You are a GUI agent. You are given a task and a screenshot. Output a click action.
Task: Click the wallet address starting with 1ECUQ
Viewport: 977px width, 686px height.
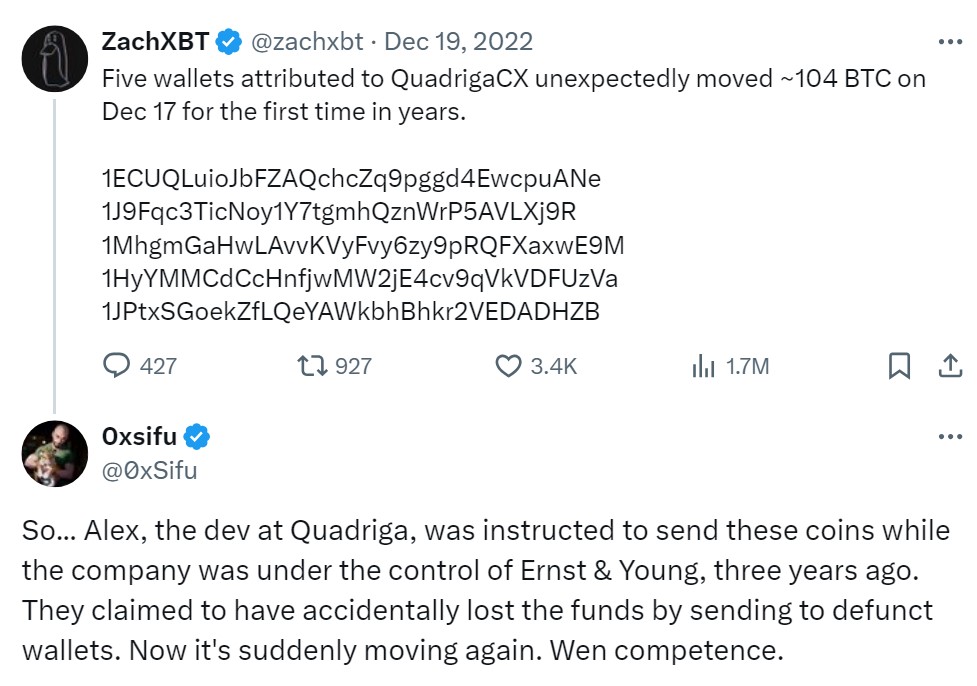pos(351,179)
